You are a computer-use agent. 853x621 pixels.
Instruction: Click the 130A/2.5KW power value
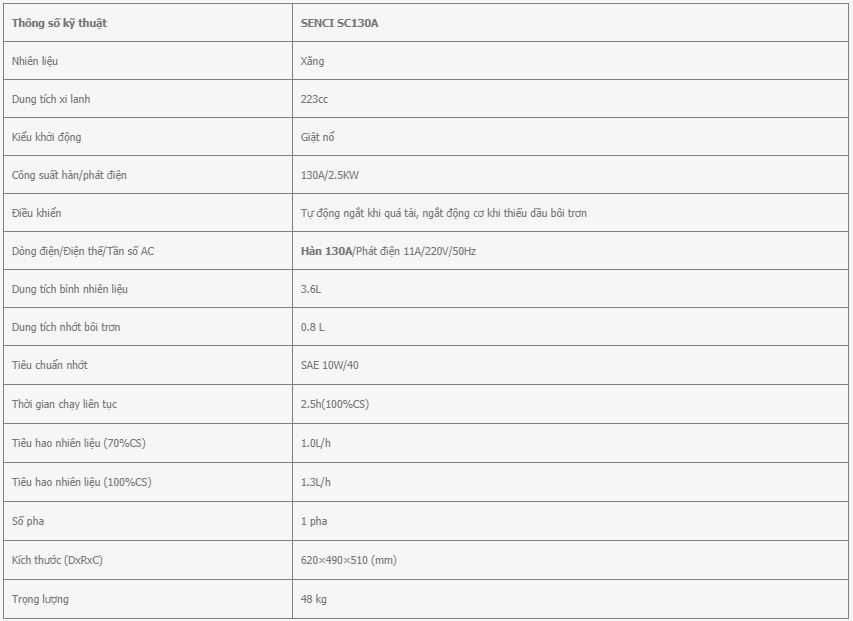[x=330, y=175]
